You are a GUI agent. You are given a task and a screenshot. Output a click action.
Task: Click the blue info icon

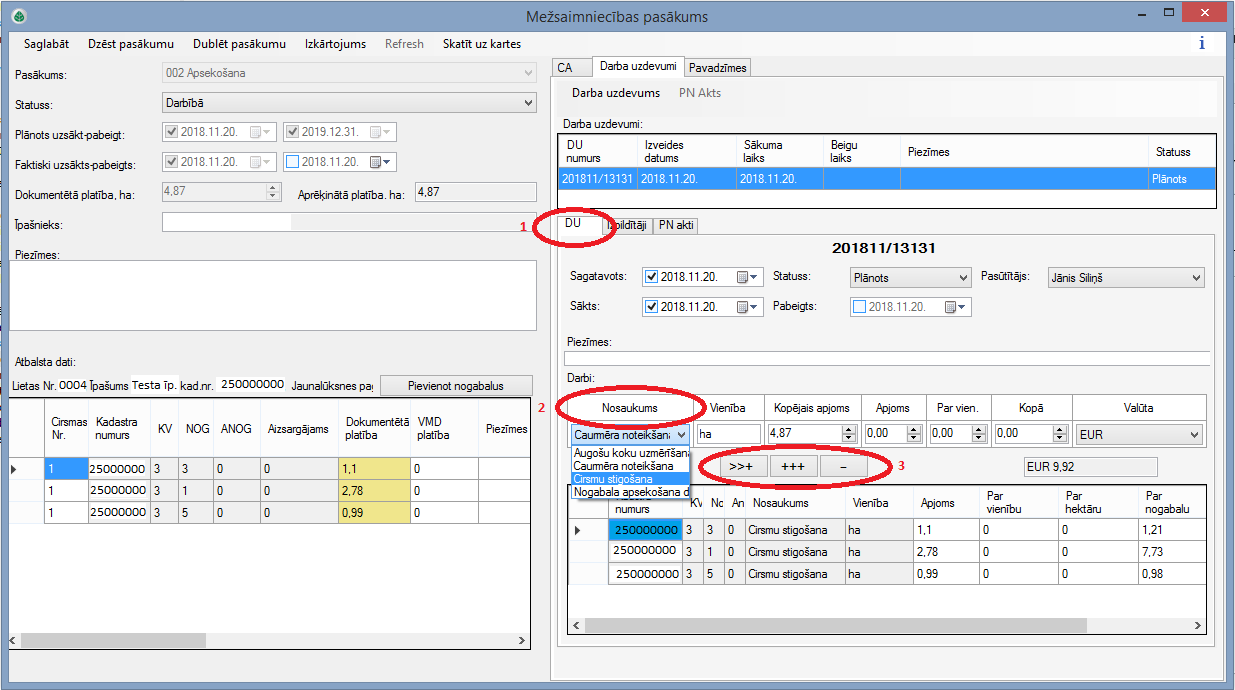[x=1201, y=43]
